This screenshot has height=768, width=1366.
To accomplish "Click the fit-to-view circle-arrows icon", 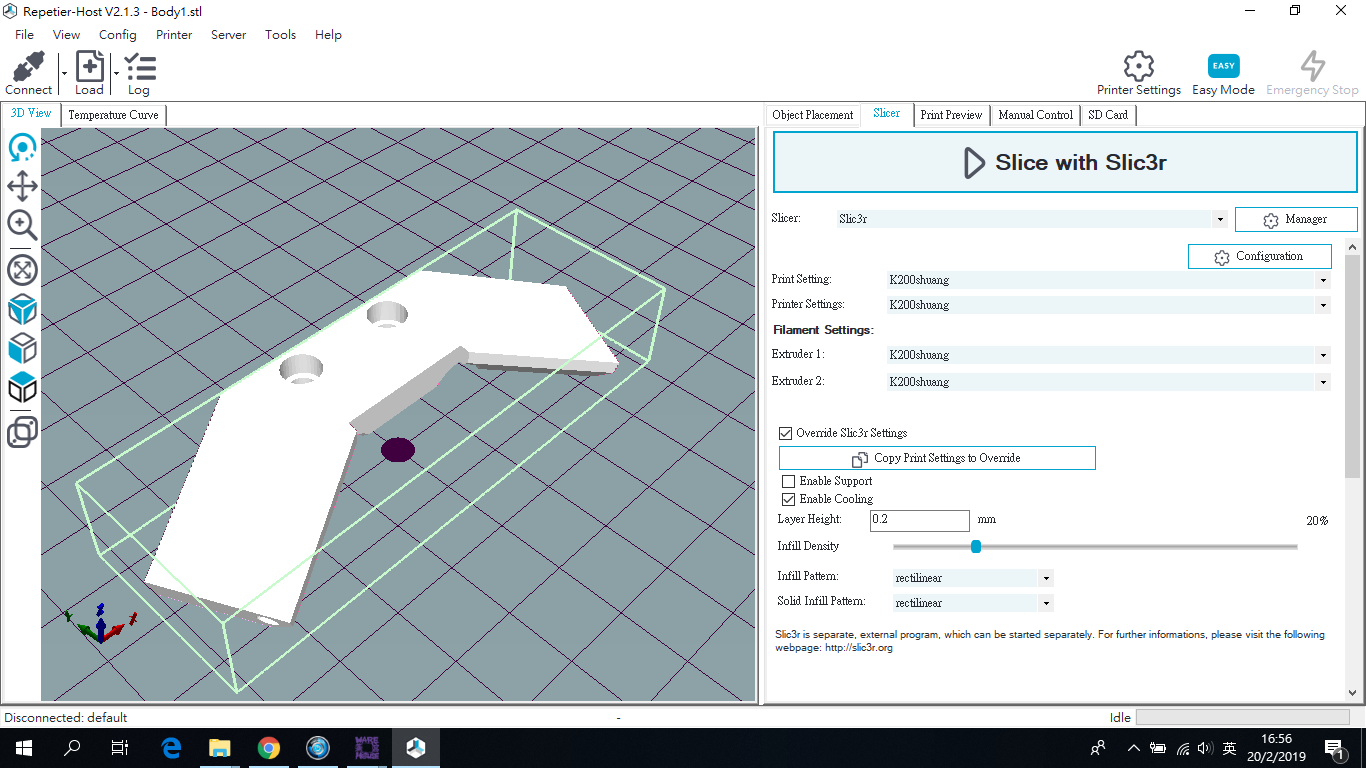I will click(22, 269).
